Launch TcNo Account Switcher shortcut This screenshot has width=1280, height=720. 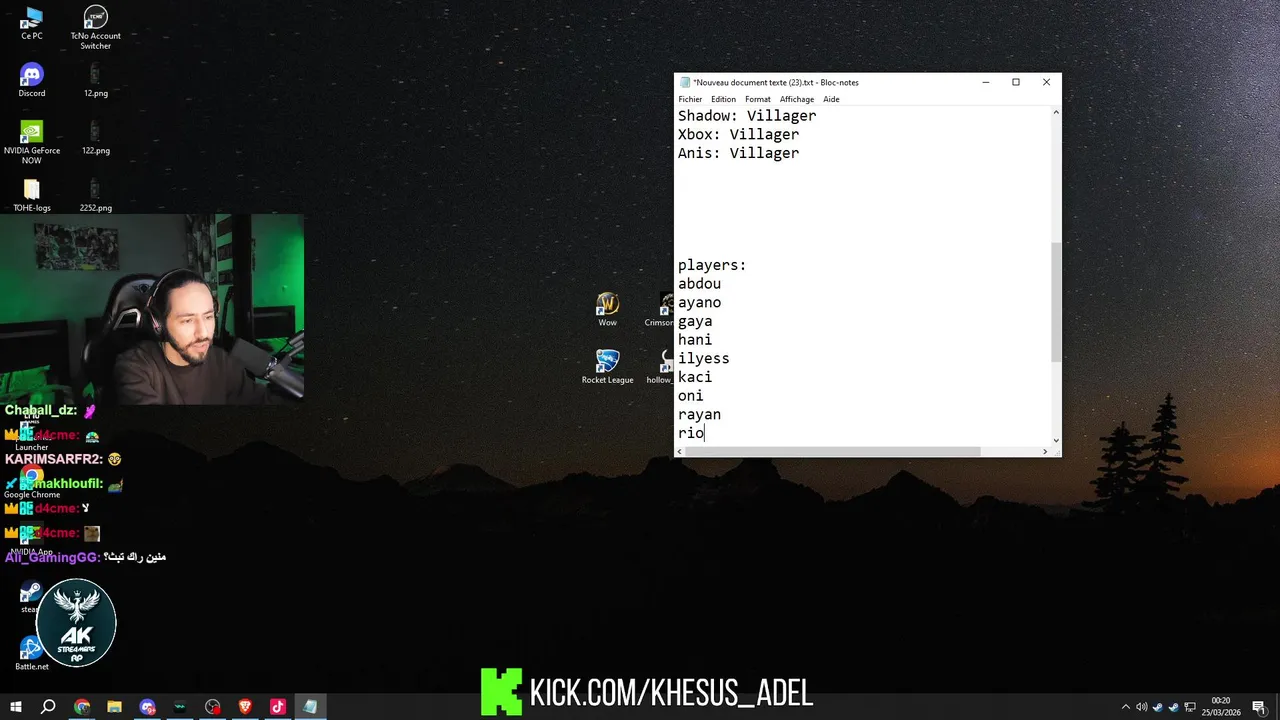click(x=95, y=27)
